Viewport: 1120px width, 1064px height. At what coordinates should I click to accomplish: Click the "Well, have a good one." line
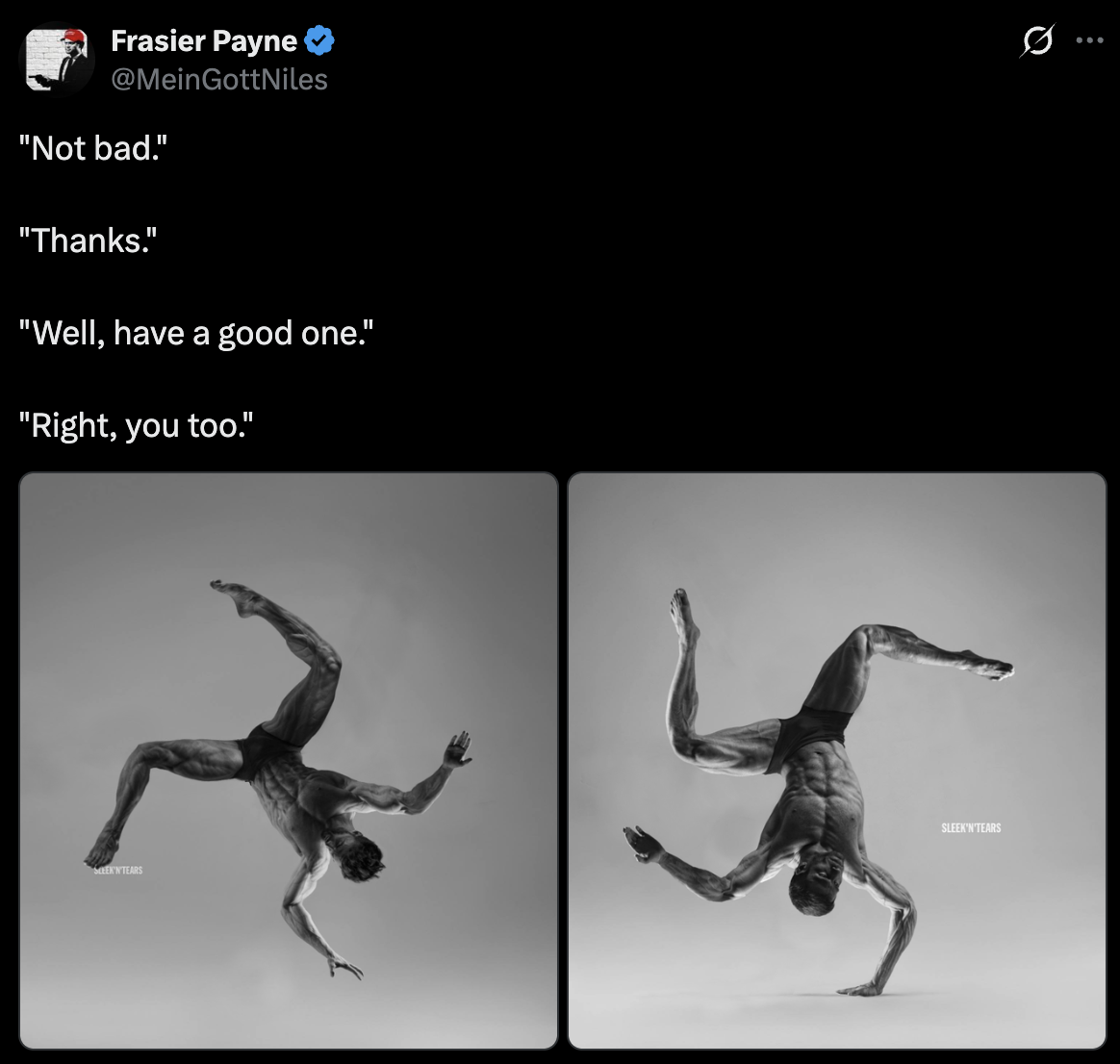coord(196,334)
